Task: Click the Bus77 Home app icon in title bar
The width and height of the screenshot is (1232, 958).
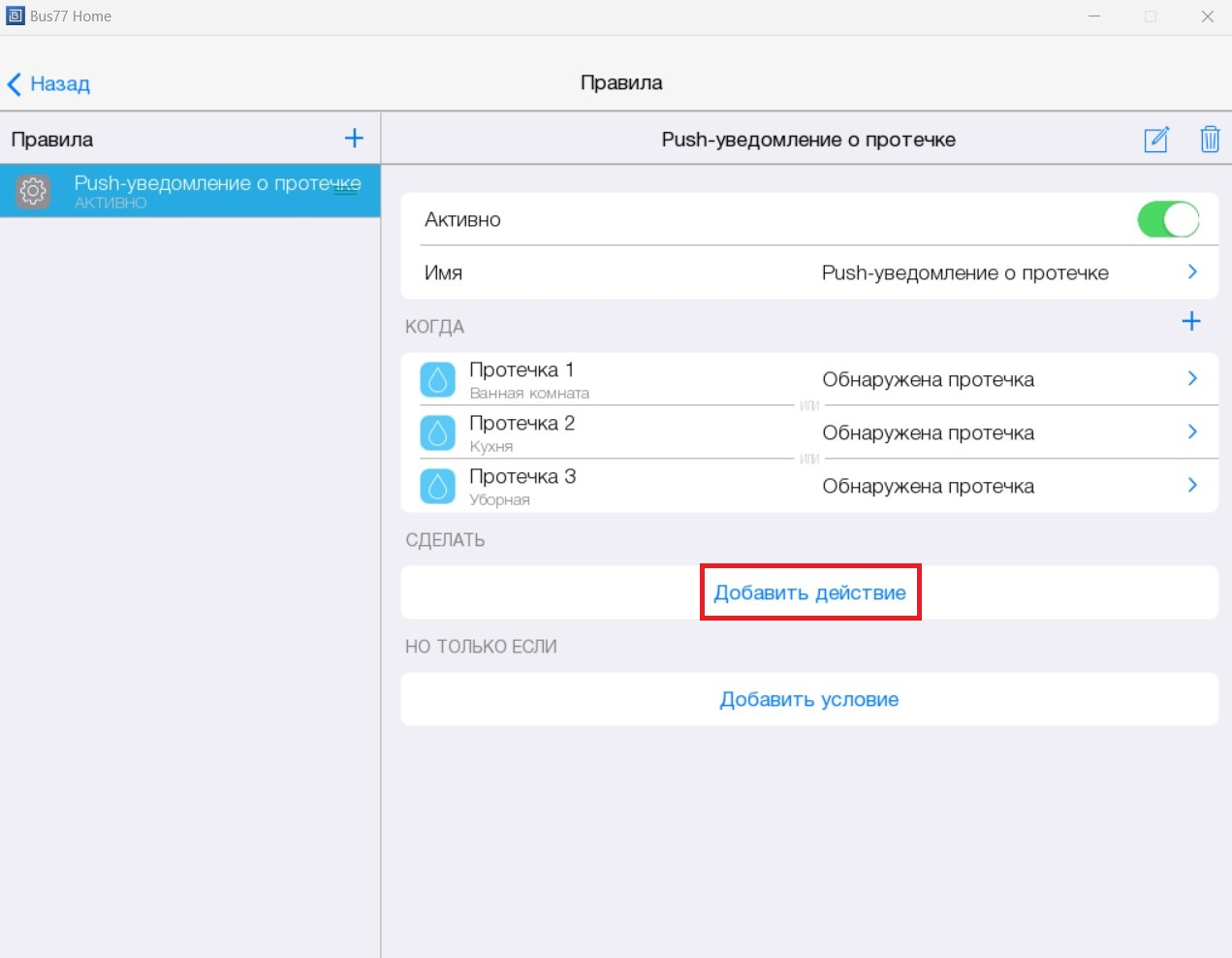Action: [x=15, y=16]
